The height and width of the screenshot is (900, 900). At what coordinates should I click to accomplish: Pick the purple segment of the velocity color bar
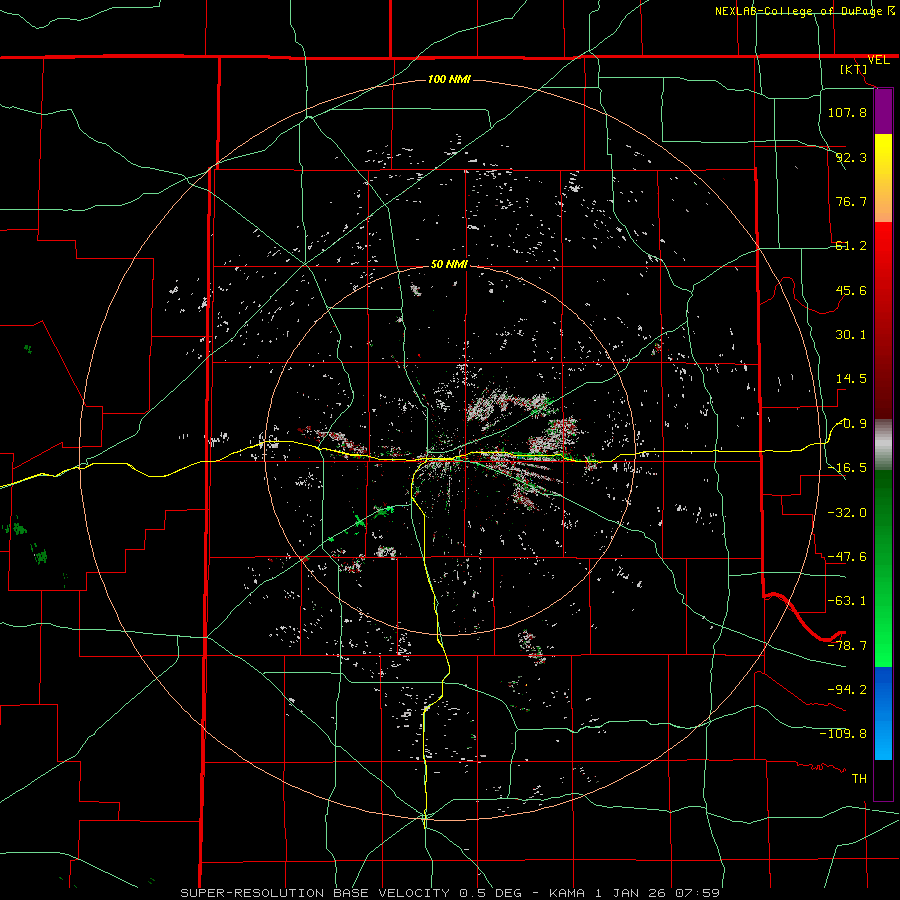[x=883, y=111]
